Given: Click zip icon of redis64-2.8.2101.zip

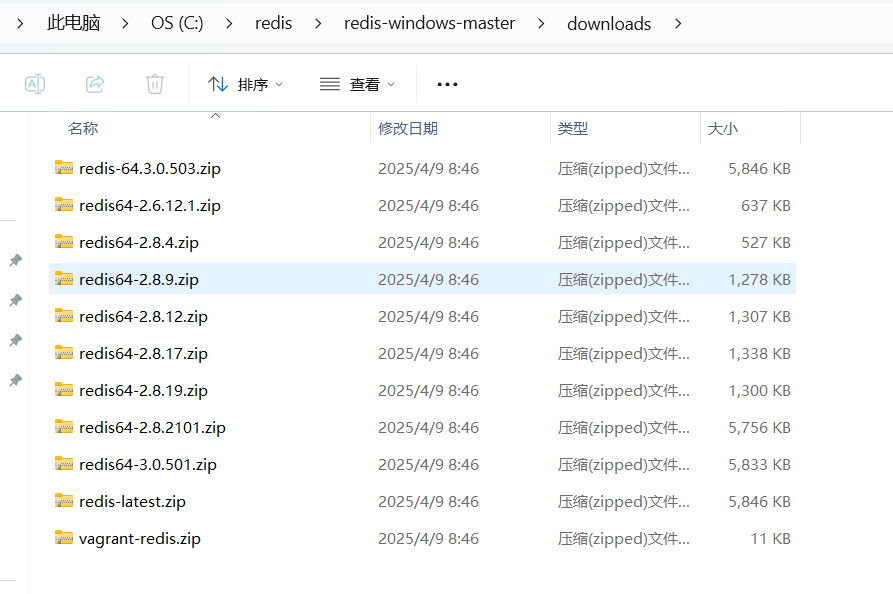Looking at the screenshot, I should [64, 427].
